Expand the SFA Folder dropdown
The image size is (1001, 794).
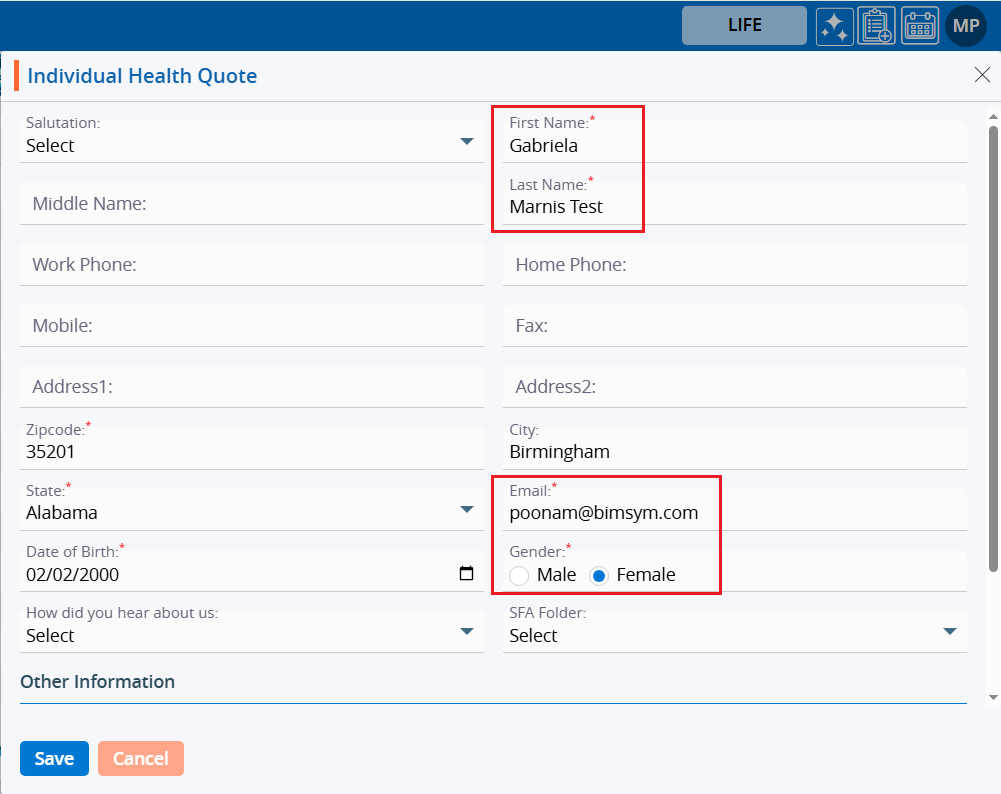pos(949,632)
